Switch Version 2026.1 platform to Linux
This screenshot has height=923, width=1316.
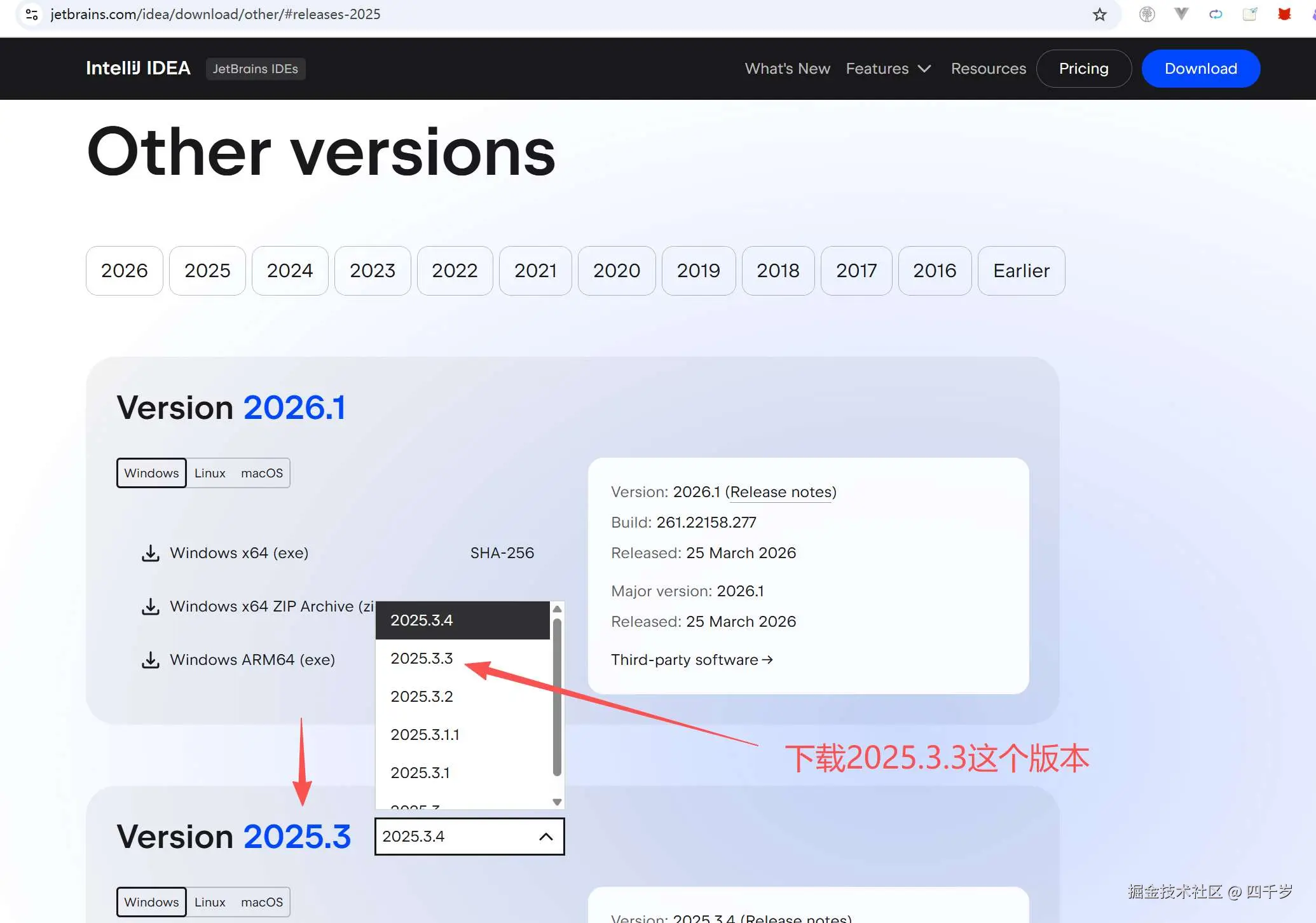click(x=210, y=472)
